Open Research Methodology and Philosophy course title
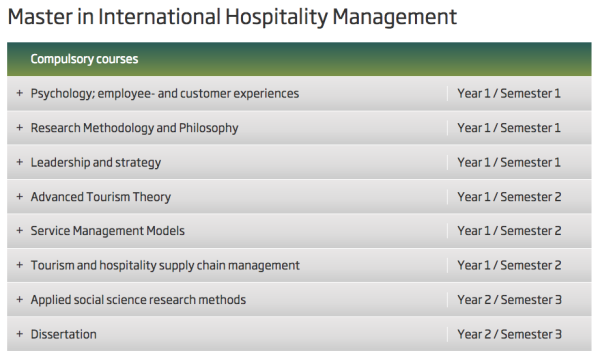Viewport: 600px width, 362px height. (134, 128)
